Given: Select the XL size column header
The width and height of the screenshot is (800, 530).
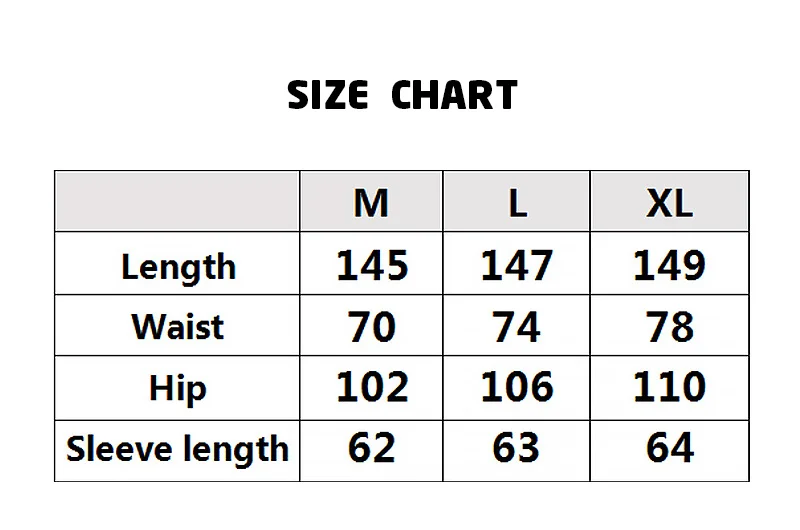Looking at the screenshot, I should click(x=669, y=203).
